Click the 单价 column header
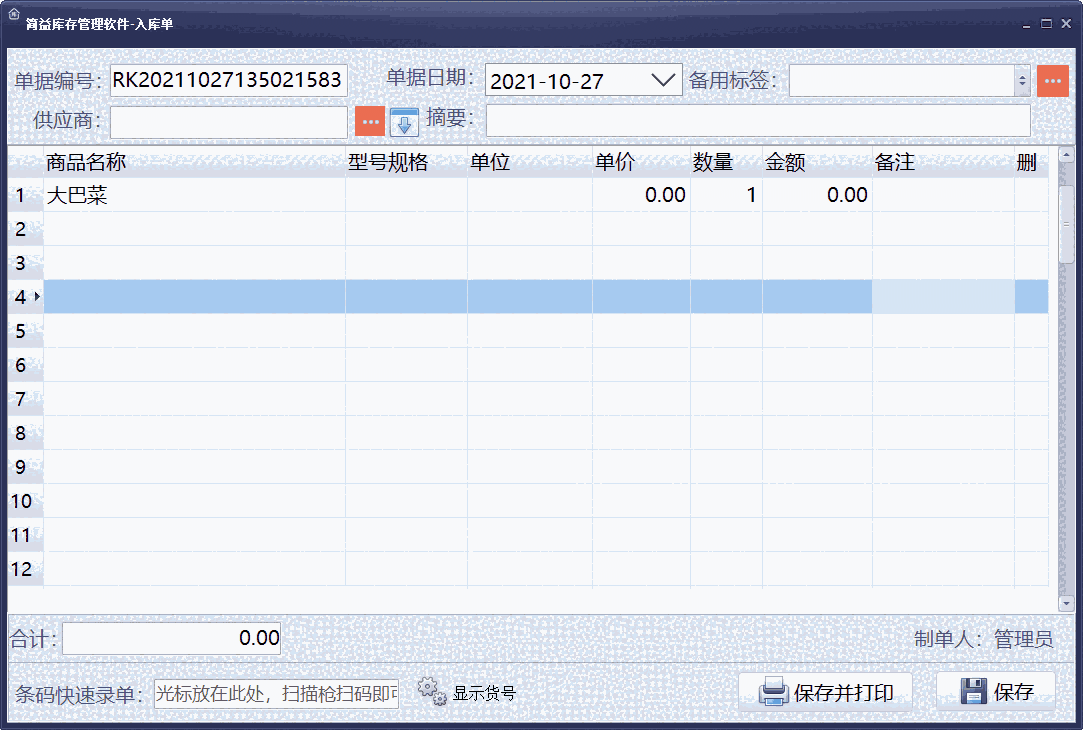This screenshot has height=730, width=1083. tap(641, 162)
